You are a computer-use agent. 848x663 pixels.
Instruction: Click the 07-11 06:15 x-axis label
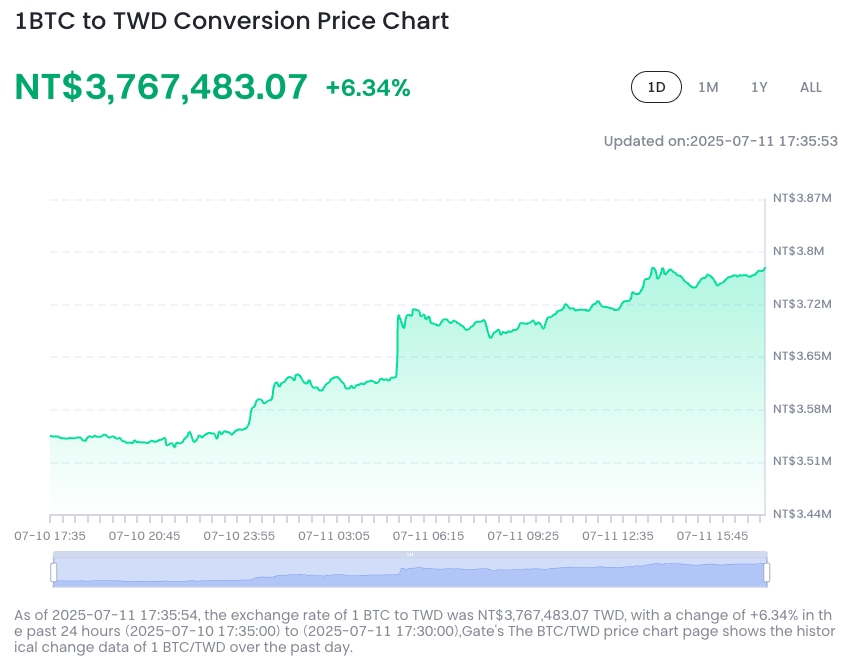point(428,536)
